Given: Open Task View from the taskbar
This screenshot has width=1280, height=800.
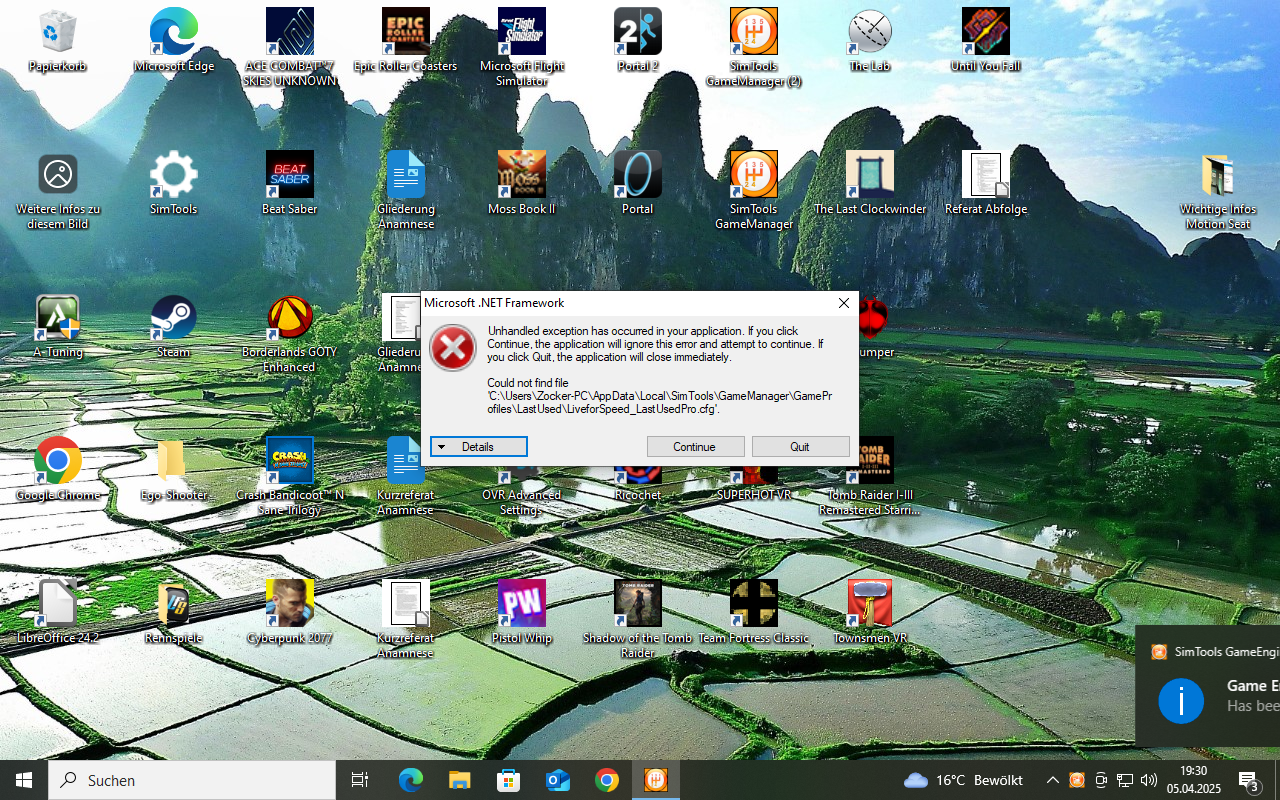Looking at the screenshot, I should pos(360,780).
